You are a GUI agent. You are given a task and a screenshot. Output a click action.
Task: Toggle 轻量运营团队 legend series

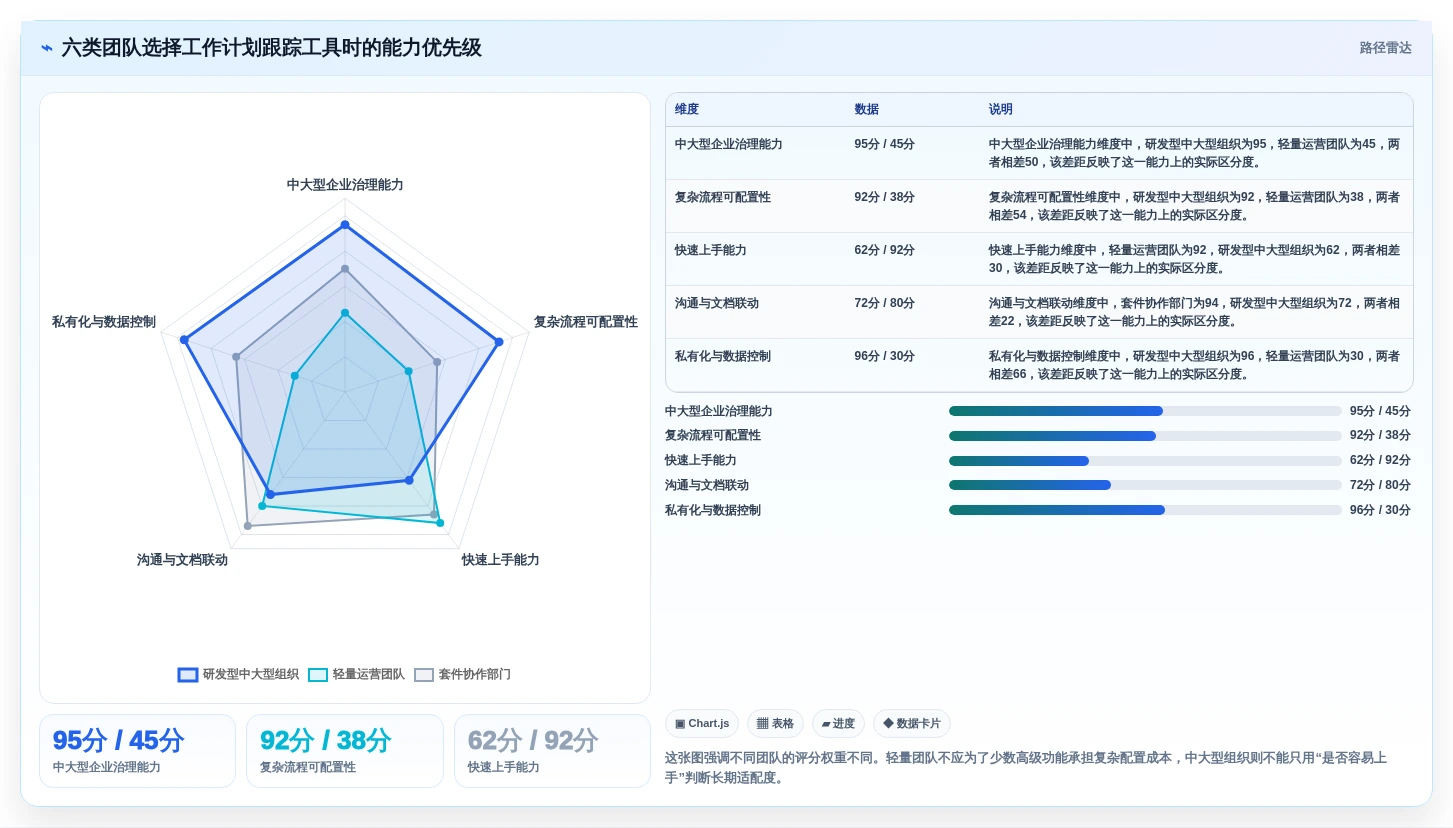356,675
